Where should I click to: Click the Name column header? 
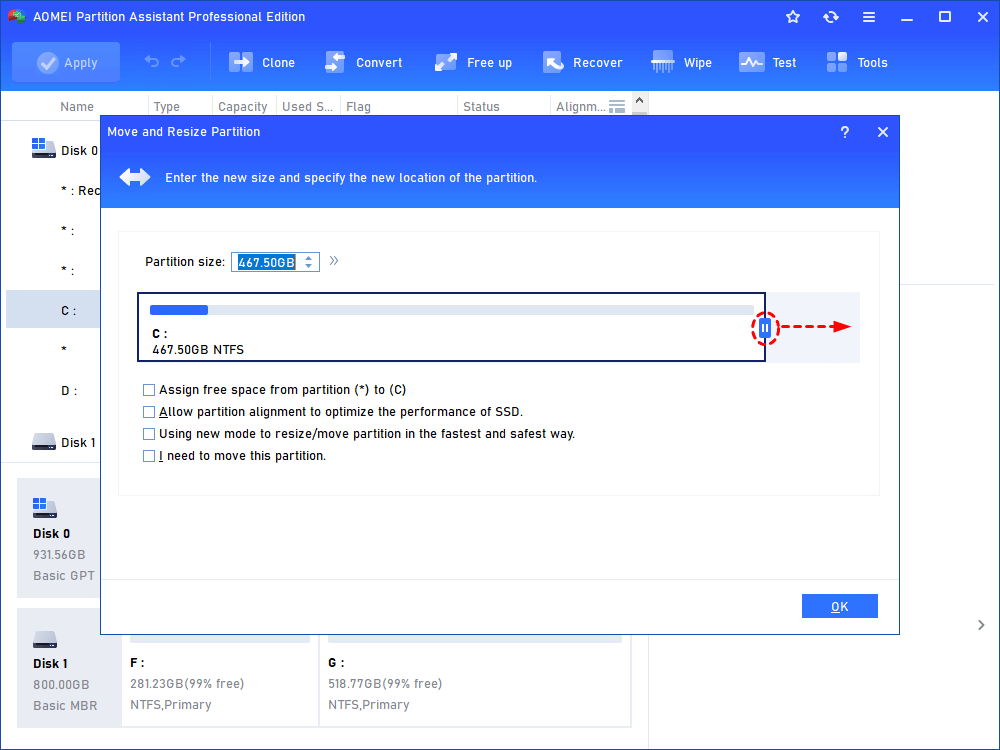pos(77,107)
